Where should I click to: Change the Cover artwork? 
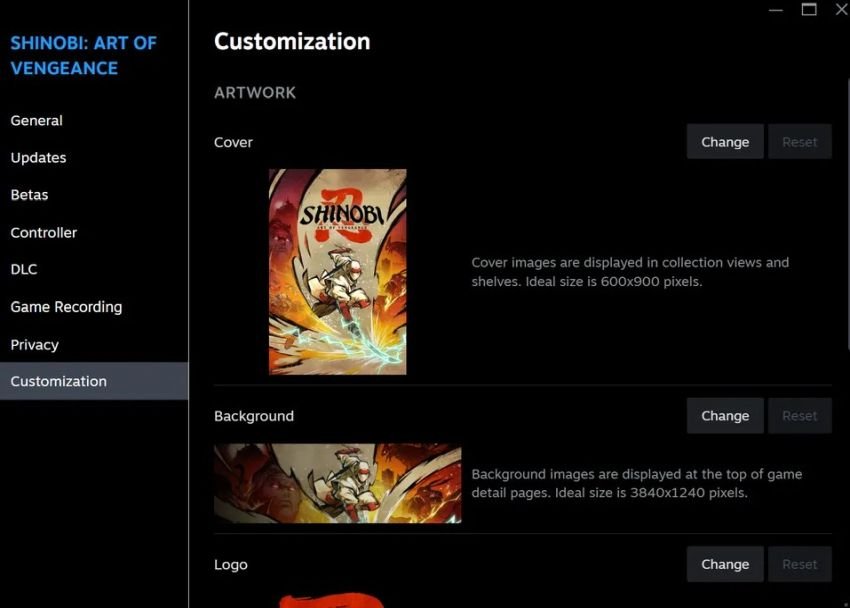point(725,142)
